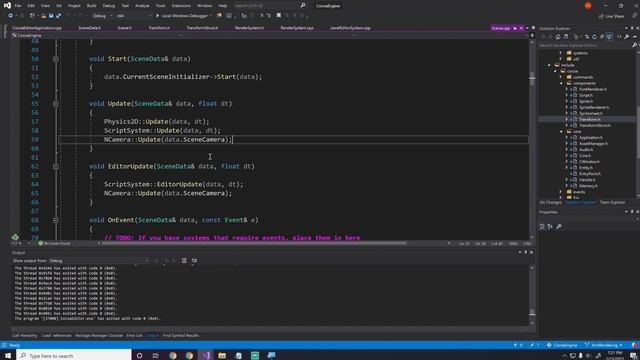Toggle Word Wrap icon in Output panel
Screen dimensions: 640x360
coord(194,260)
